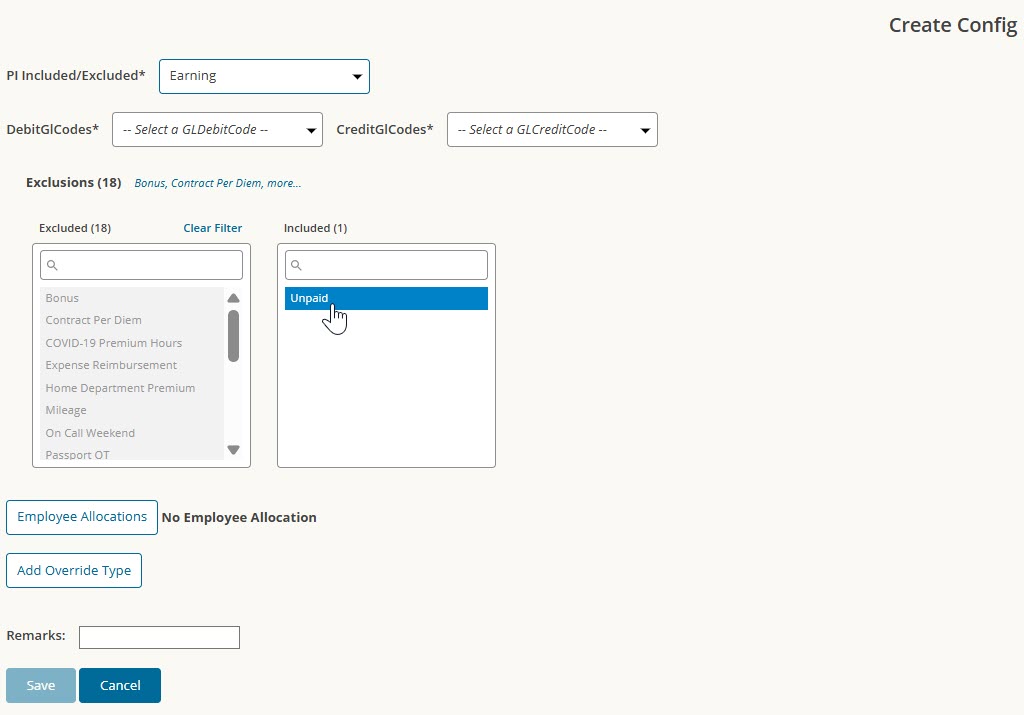Select Passport OT in the Excluded list

[x=132, y=453]
